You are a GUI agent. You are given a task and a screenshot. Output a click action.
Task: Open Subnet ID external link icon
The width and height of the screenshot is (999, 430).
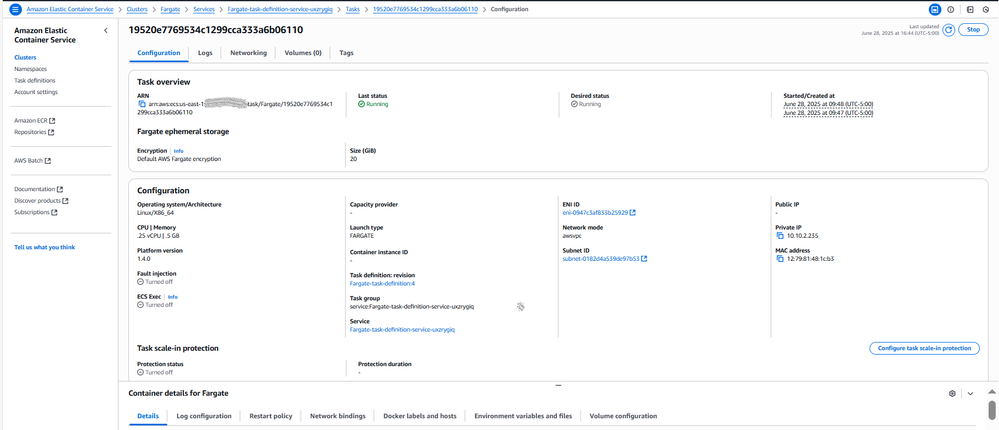pos(644,259)
